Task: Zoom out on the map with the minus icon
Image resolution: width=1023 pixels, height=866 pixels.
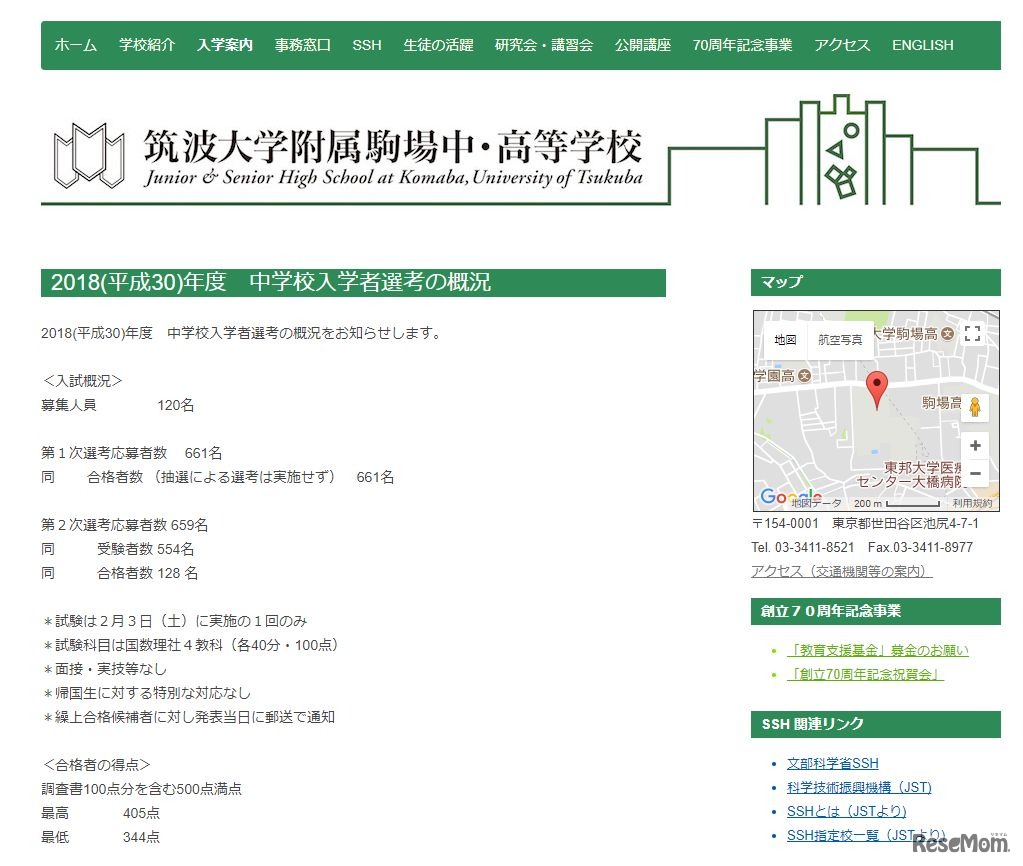Action: click(975, 473)
